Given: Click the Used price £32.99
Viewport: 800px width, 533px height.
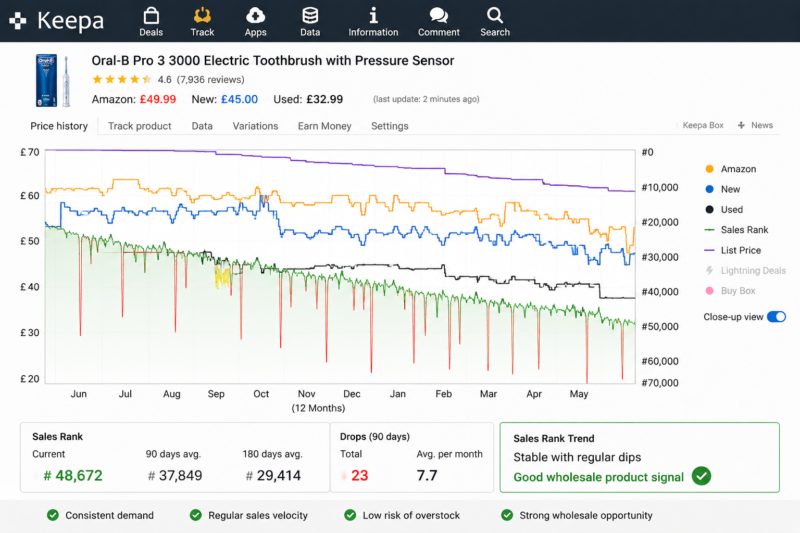Looking at the screenshot, I should (x=324, y=99).
